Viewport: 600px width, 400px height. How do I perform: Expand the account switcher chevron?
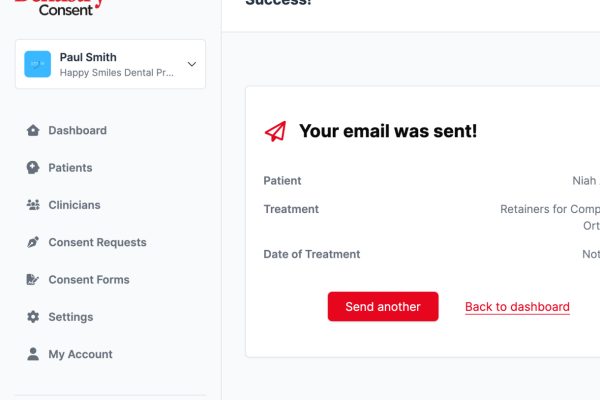(x=192, y=64)
